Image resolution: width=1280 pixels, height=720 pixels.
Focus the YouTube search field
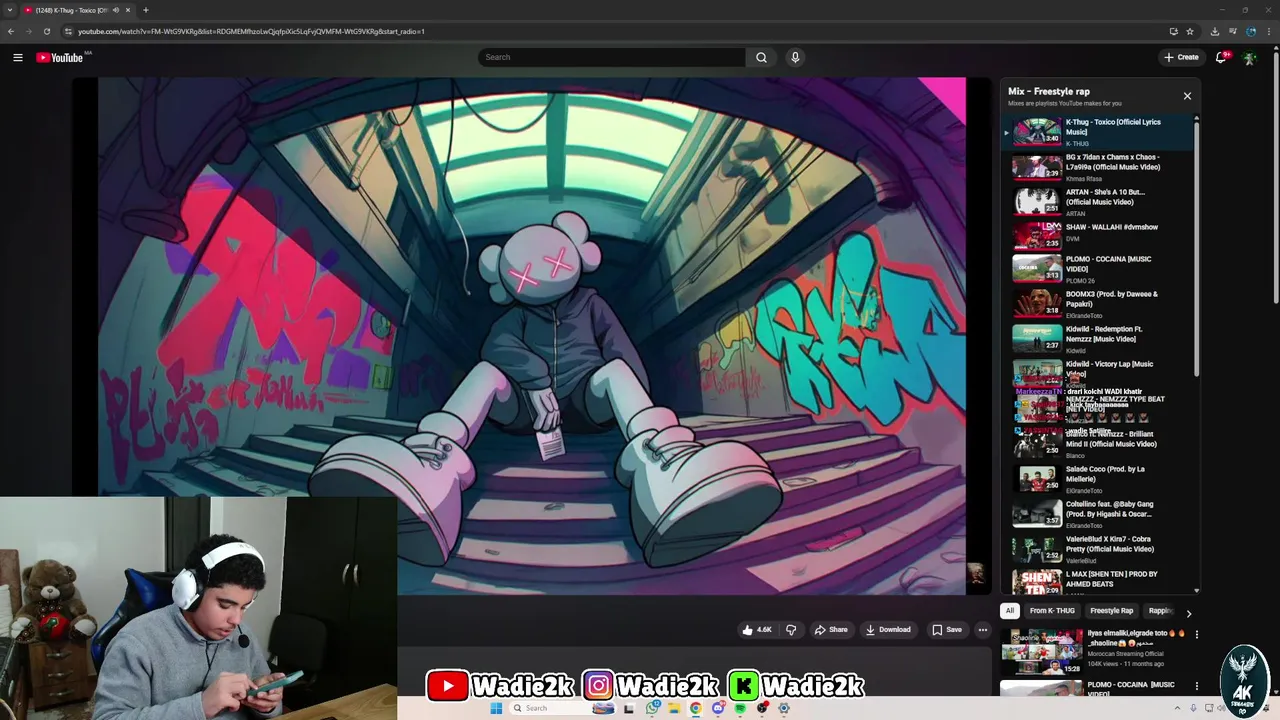[x=612, y=57]
